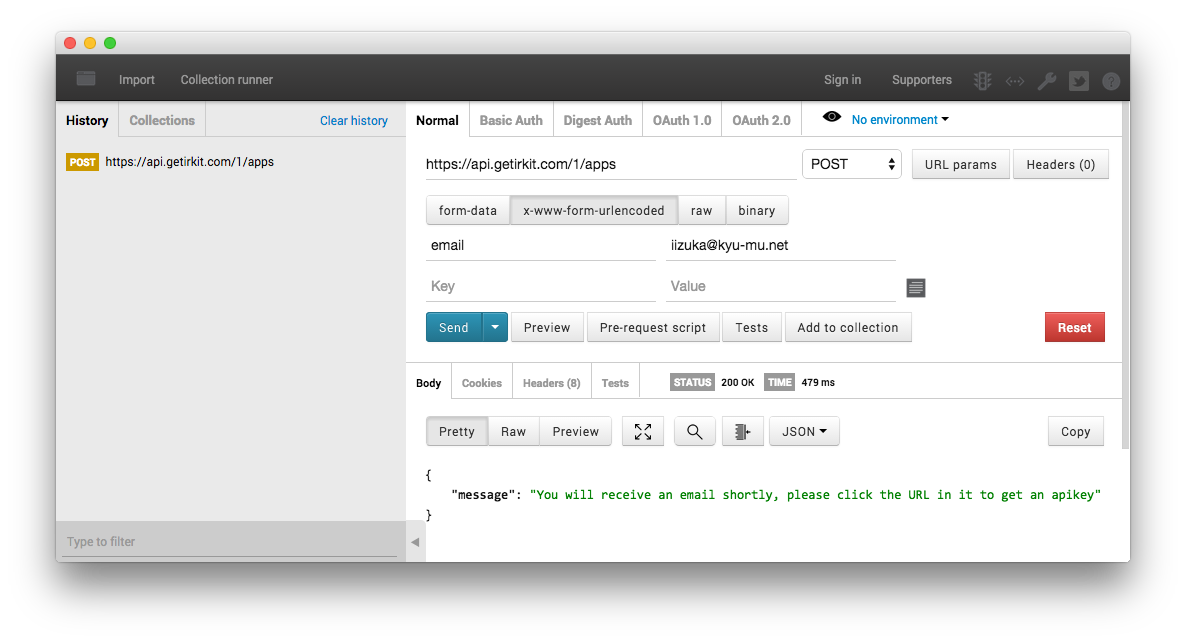Viewport: 1186px width, 642px height.
Task: Select the Raw response view
Action: click(513, 431)
